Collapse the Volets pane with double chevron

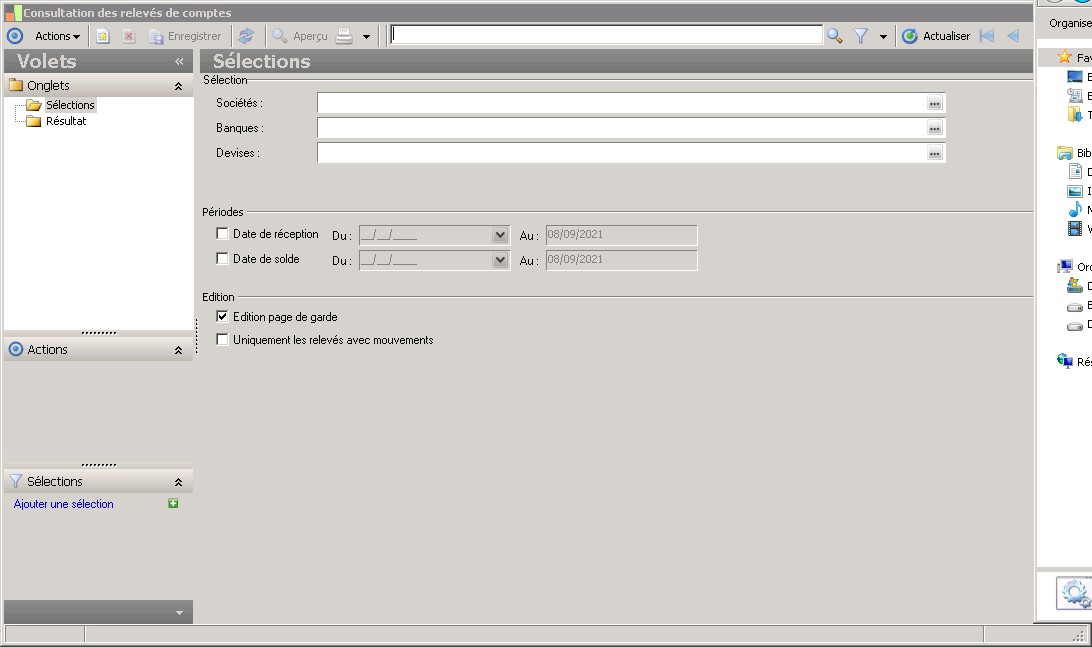click(x=179, y=61)
